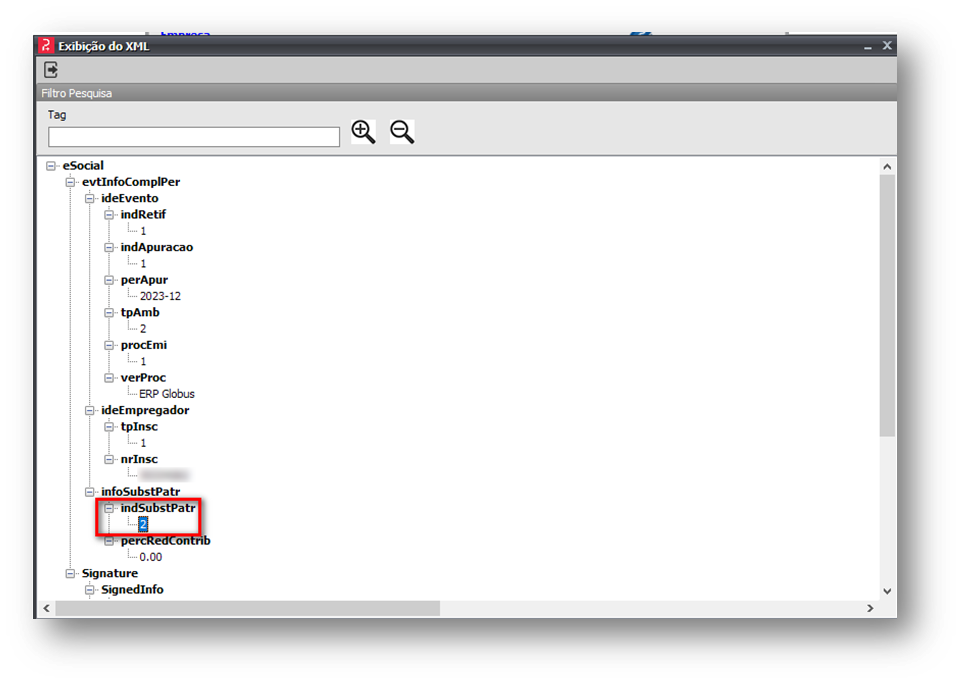Collapse the indRetif node
Image resolution: width=962 pixels, height=684 pixels.
point(109,215)
